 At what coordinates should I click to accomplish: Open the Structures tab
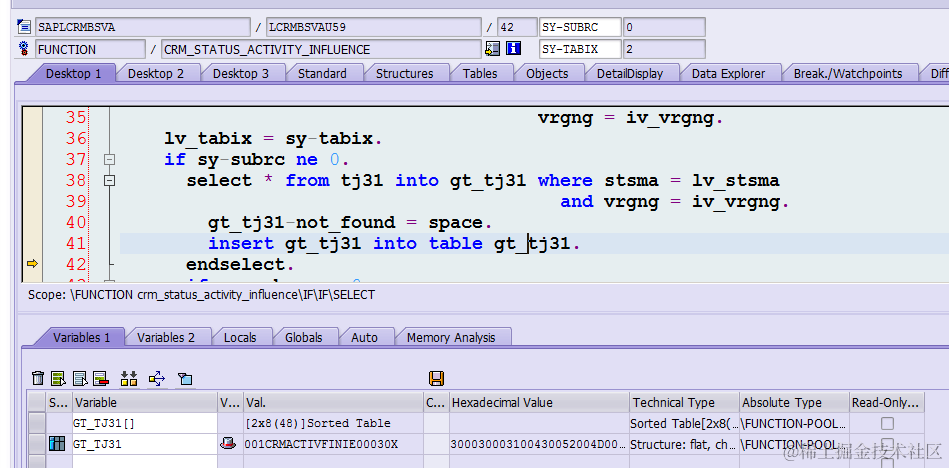pyautogui.click(x=404, y=73)
